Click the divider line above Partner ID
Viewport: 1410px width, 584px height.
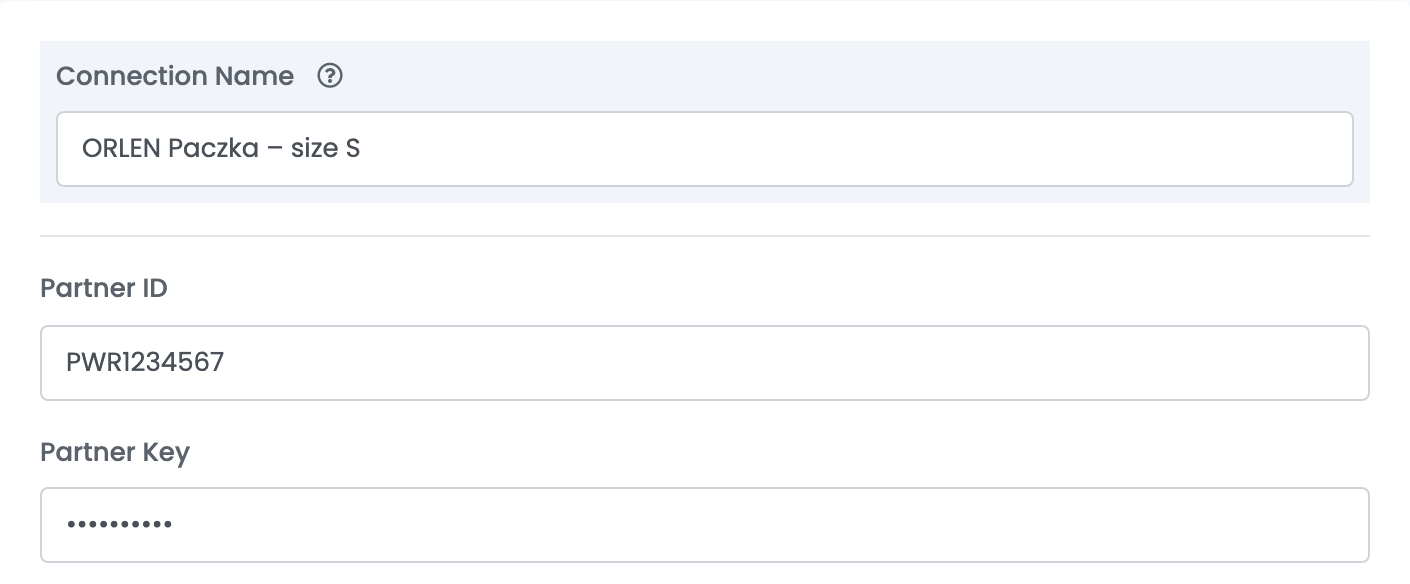click(x=705, y=236)
